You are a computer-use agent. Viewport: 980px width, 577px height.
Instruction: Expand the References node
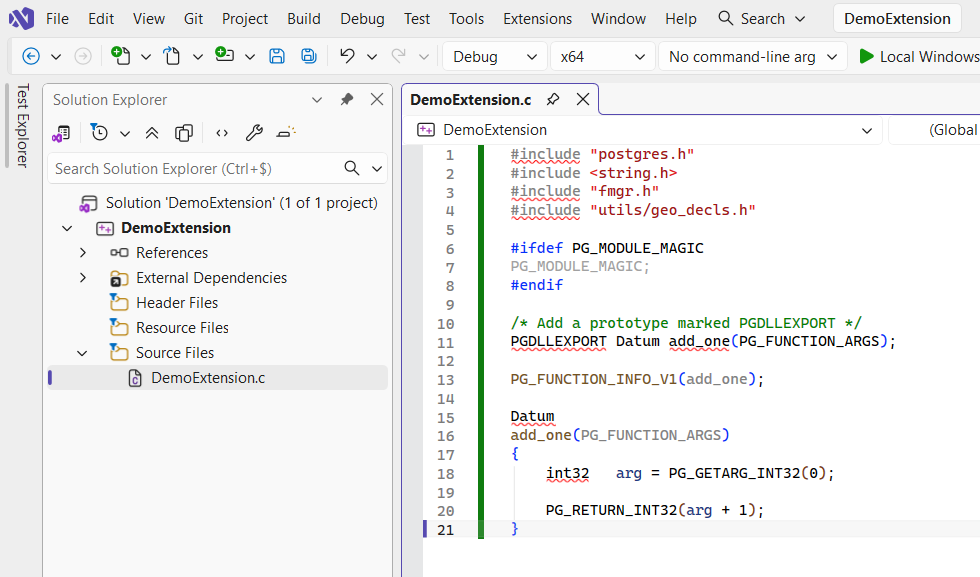pyautogui.click(x=85, y=252)
